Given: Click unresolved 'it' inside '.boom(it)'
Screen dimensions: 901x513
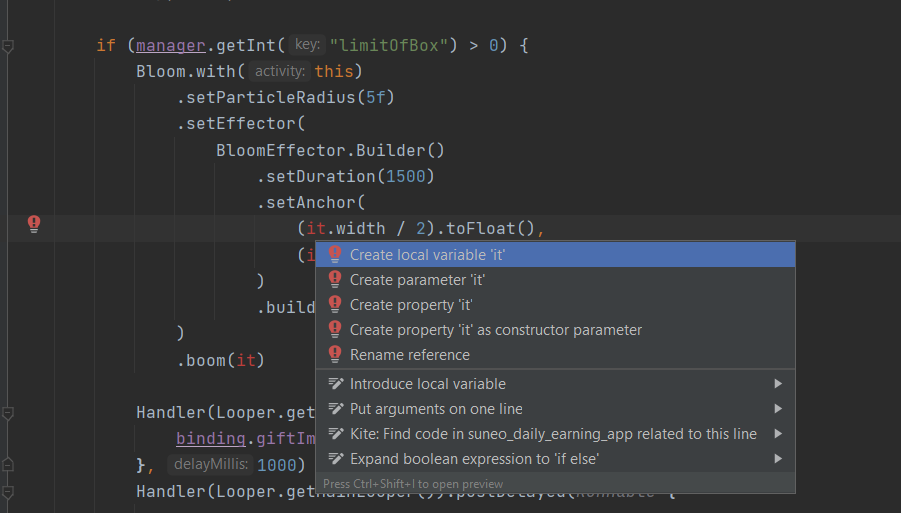Looking at the screenshot, I should (x=246, y=360).
